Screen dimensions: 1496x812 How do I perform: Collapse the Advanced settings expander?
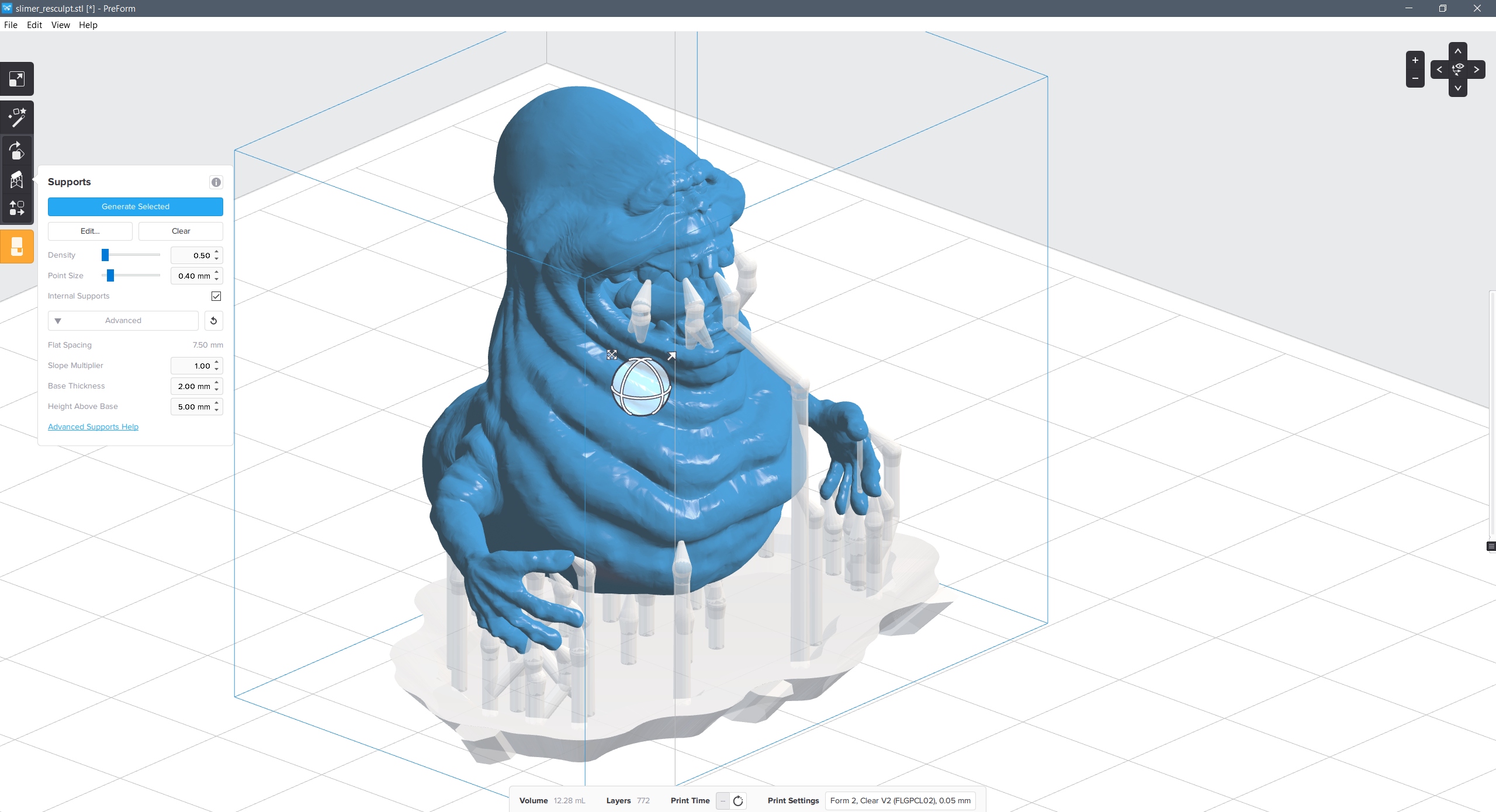[x=123, y=321]
